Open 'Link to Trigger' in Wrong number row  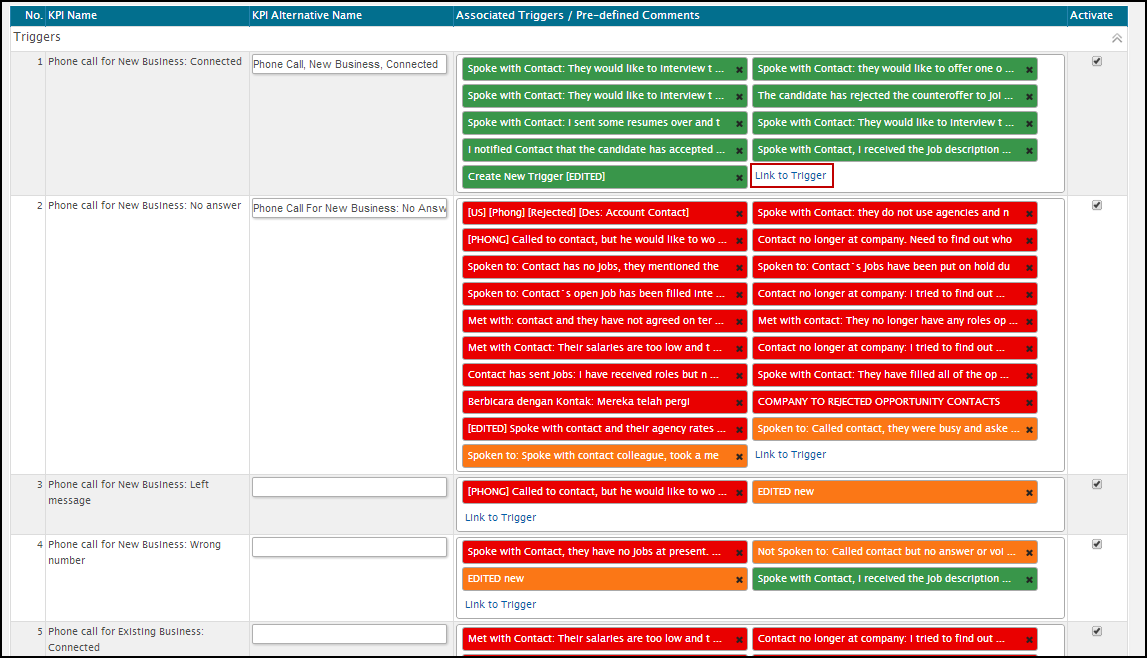coord(501,605)
